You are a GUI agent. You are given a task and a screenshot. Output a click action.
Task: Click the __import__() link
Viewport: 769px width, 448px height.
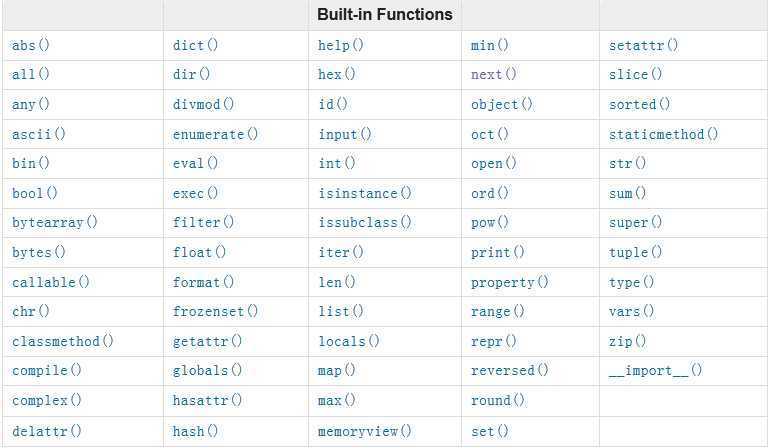(x=655, y=371)
